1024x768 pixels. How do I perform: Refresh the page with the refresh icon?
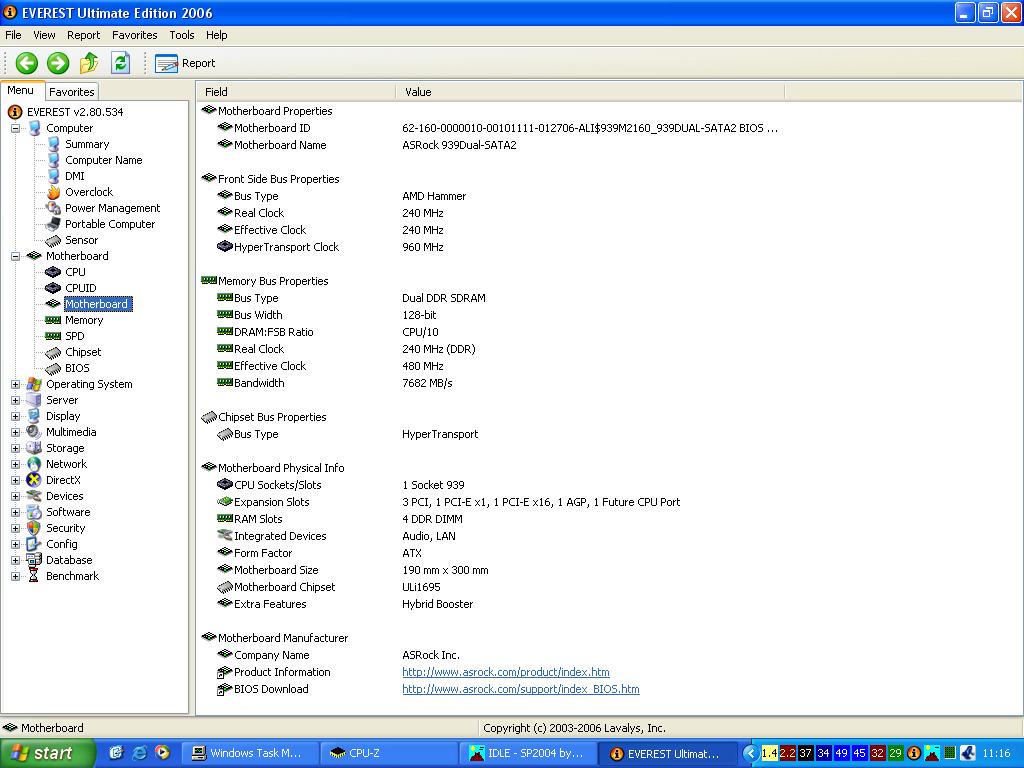click(120, 63)
